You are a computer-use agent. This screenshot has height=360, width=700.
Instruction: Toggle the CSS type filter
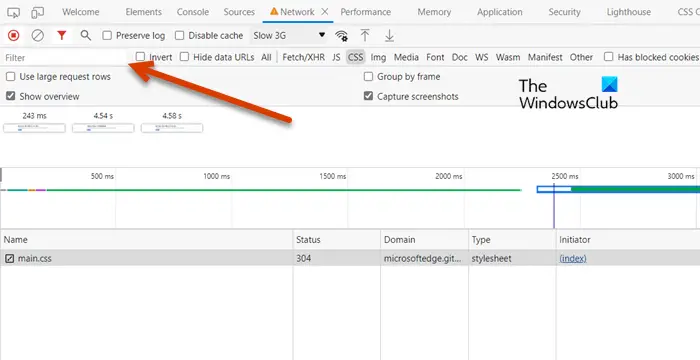(355, 57)
